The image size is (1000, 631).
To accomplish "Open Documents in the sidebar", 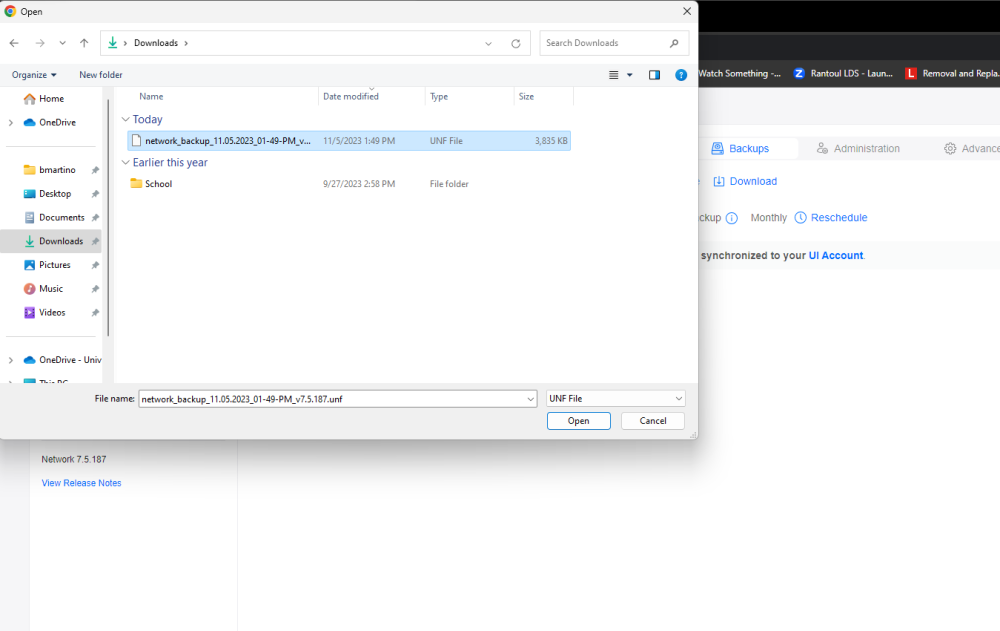I will (61, 218).
